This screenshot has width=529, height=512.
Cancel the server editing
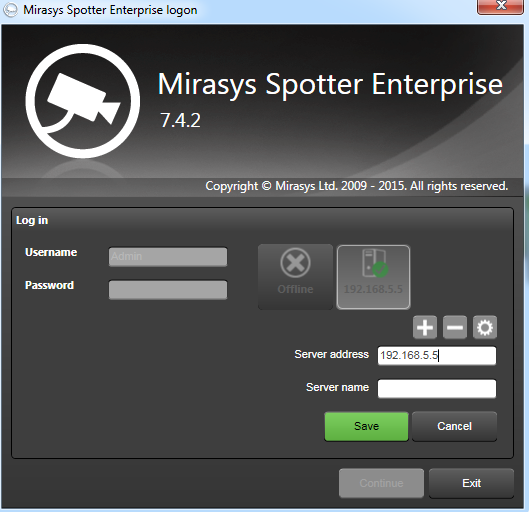pos(454,426)
